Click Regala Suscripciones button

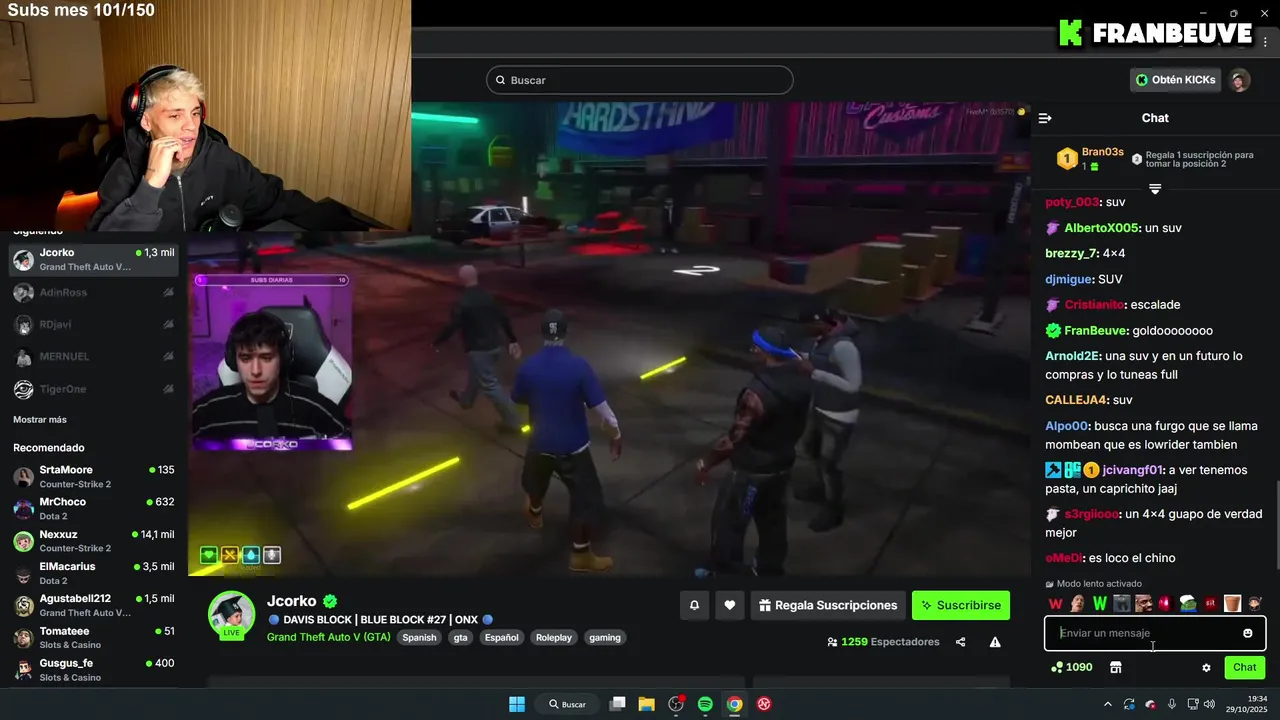click(x=828, y=605)
